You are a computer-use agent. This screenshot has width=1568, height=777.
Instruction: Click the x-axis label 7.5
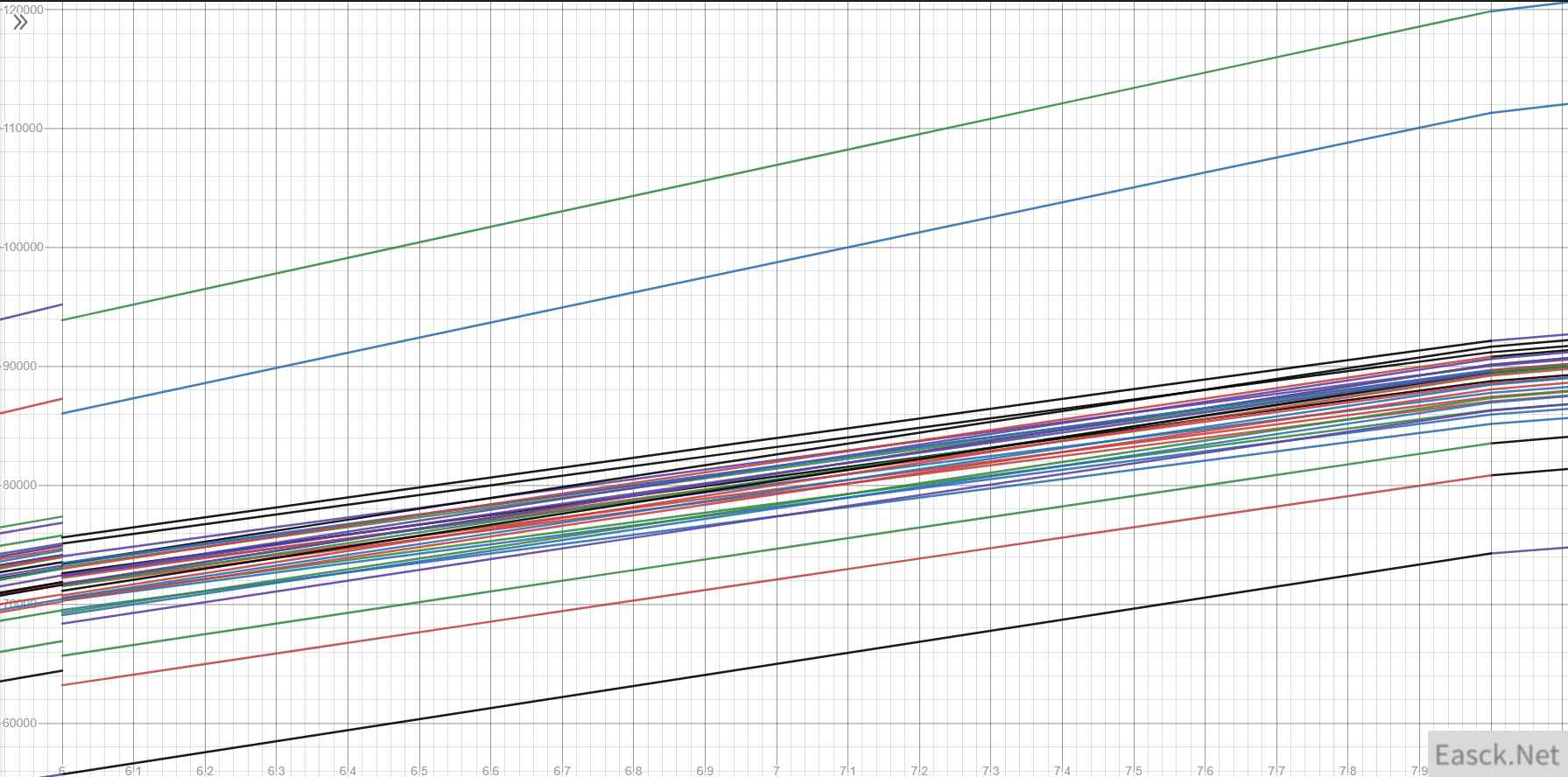pos(1133,771)
